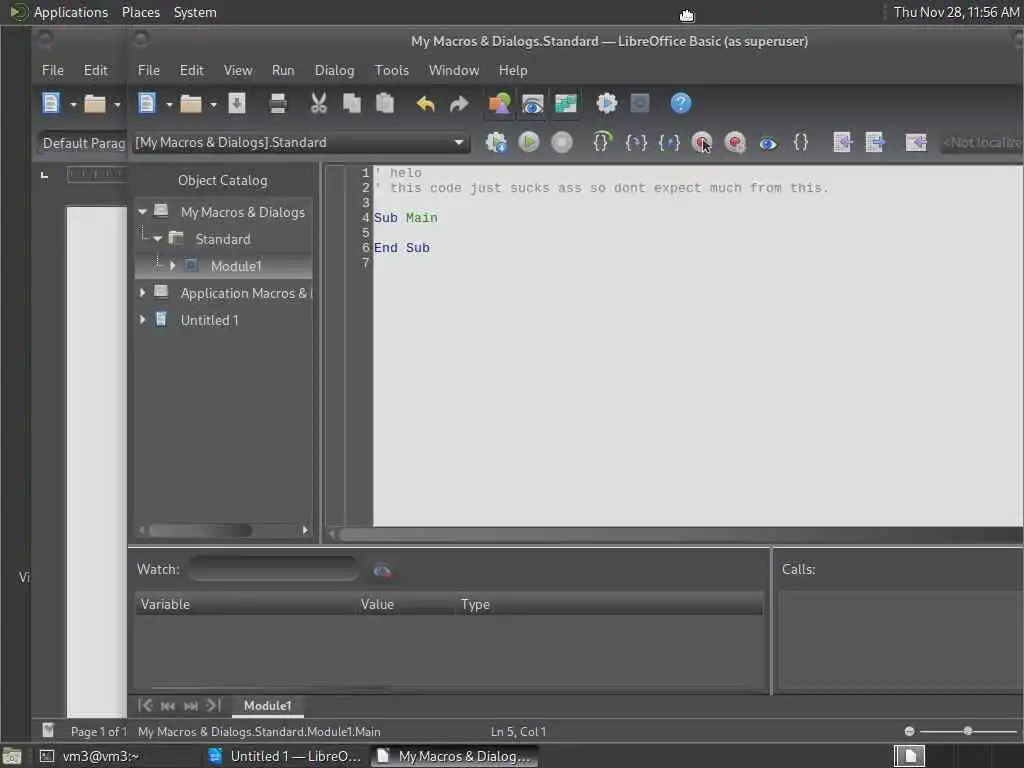Go to first module tab arrow
The image size is (1024, 768).
coord(145,705)
